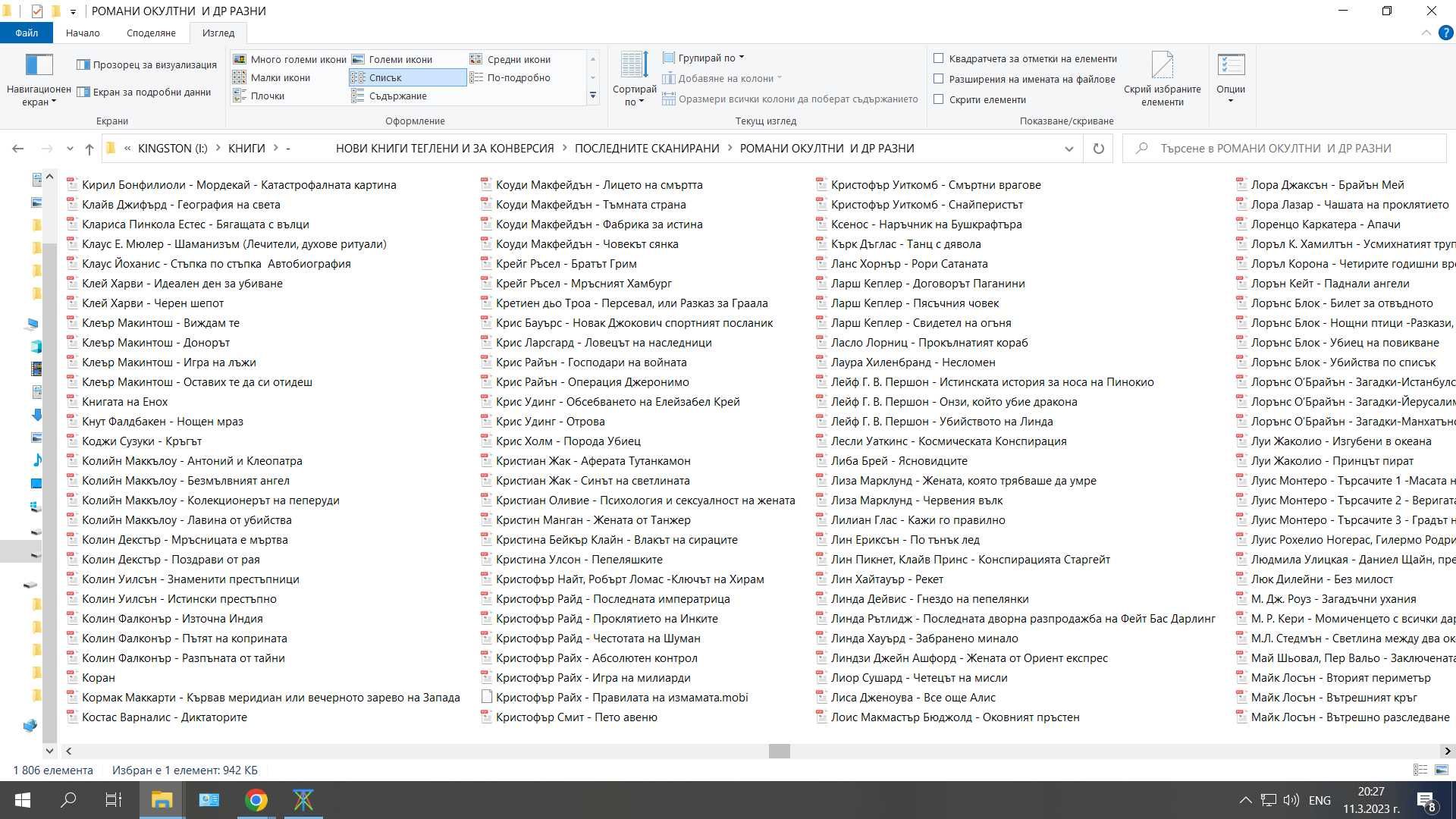1456x819 pixels.
Task: Refresh the current folder view
Action: 1098,149
